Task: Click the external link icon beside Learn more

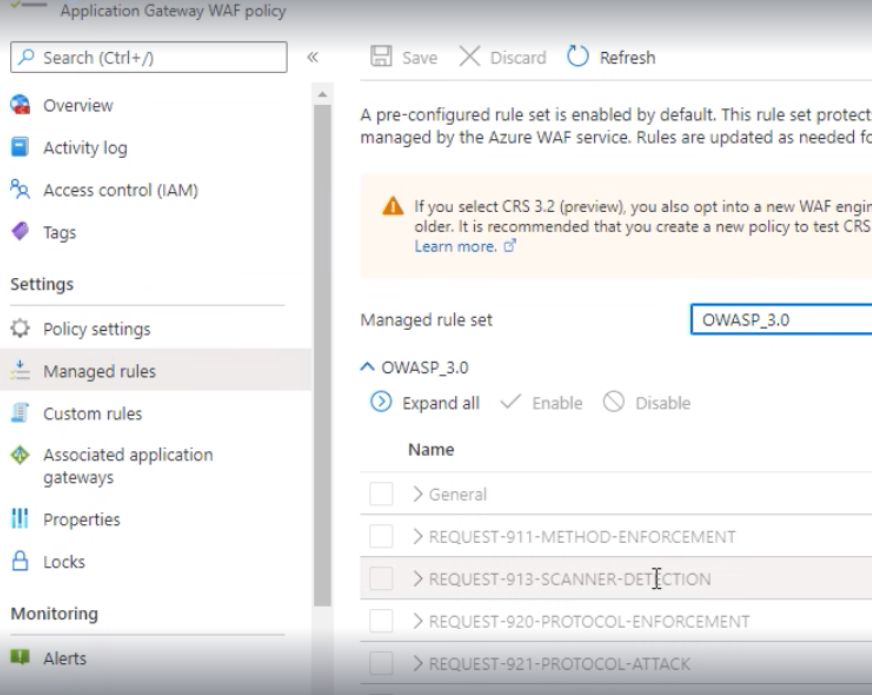Action: point(510,246)
